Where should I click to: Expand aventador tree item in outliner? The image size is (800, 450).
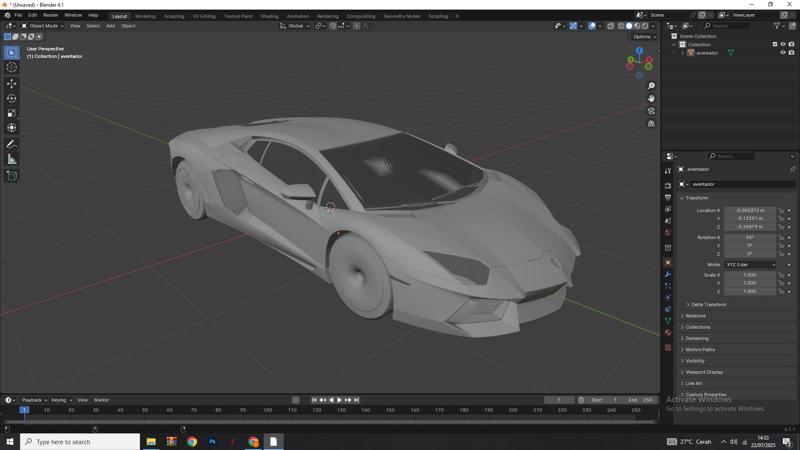(x=683, y=53)
